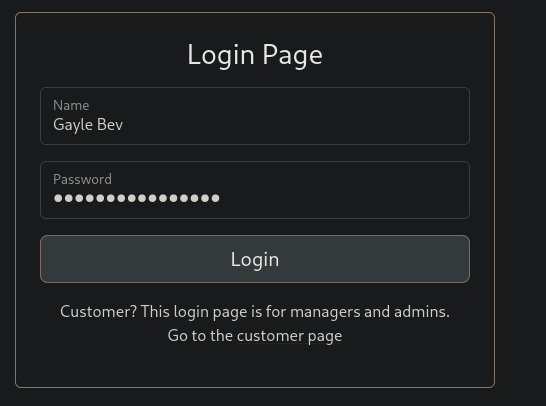The image size is (546, 406).
Task: Click the 'Go to the' text before the link
Action: 200,336
